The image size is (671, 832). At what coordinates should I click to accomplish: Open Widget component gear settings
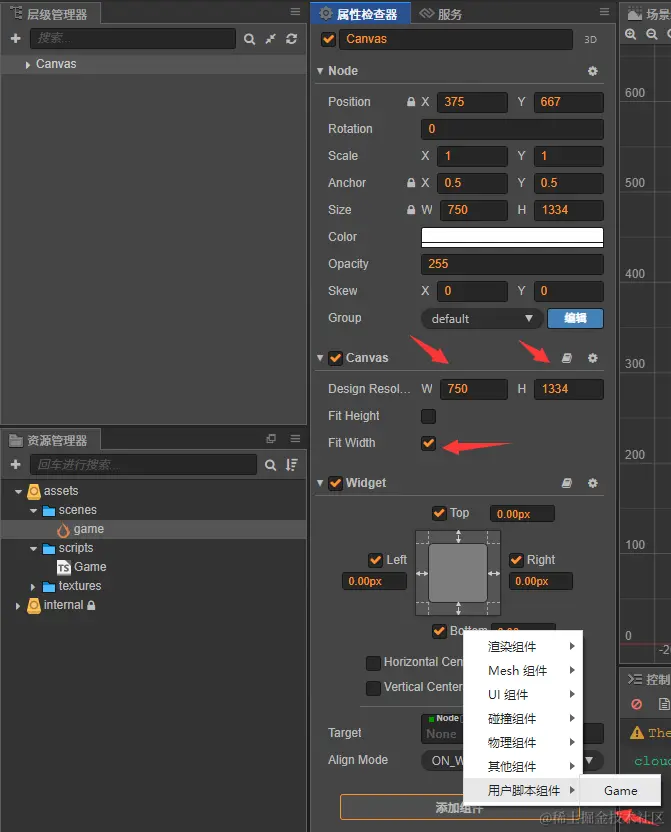[593, 483]
